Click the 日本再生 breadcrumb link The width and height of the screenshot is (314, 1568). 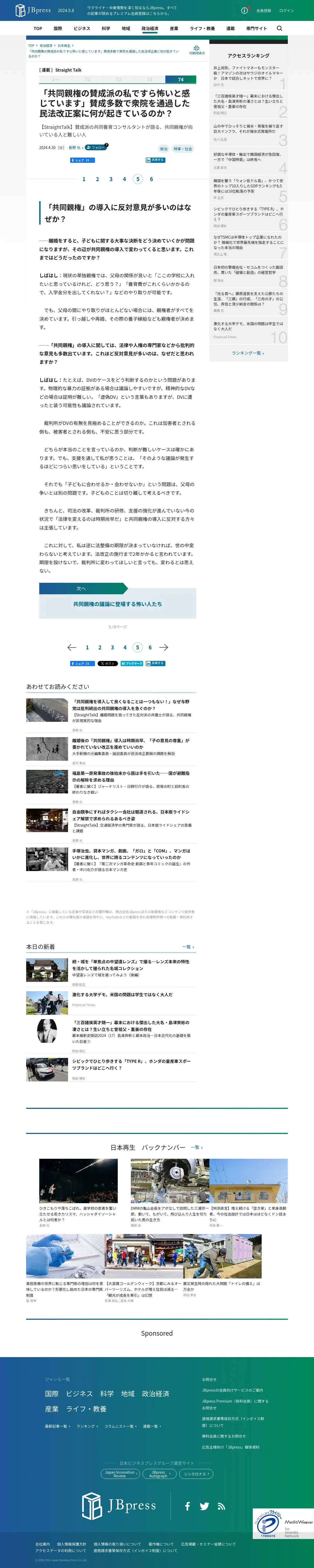click(64, 46)
